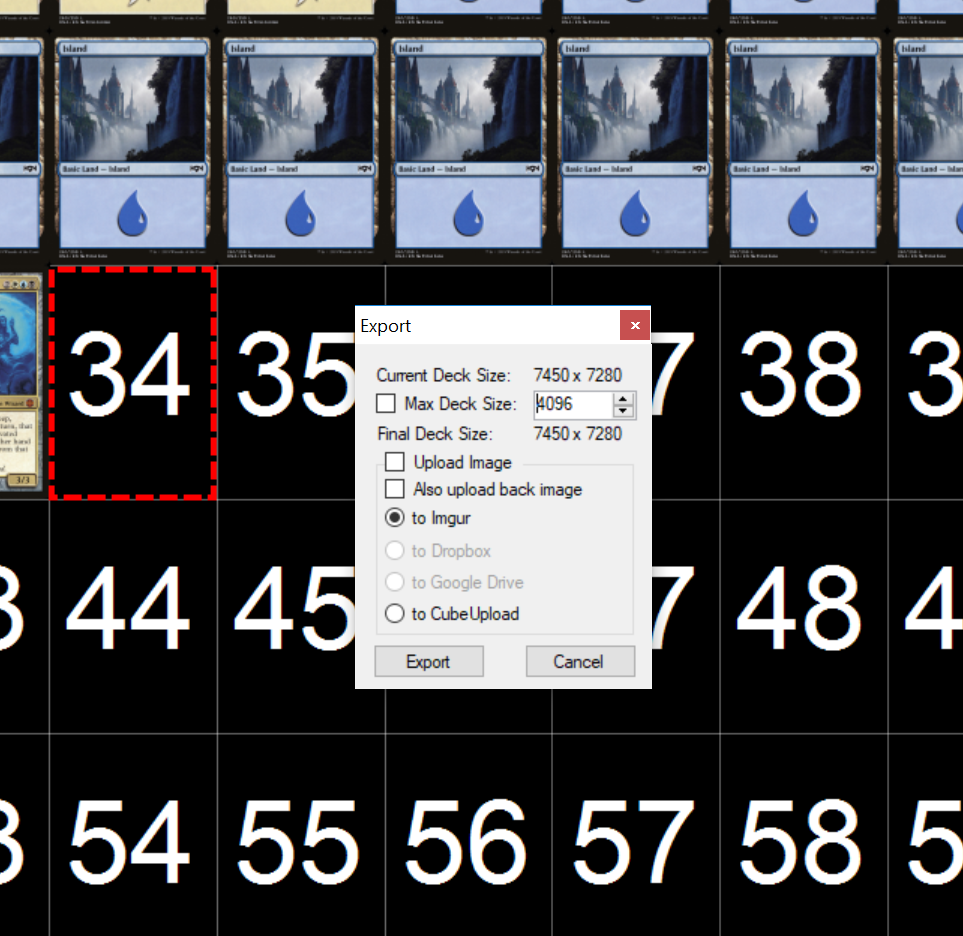The height and width of the screenshot is (936, 963).
Task: Decrease Max Deck Size with down arrow
Action: (623, 411)
